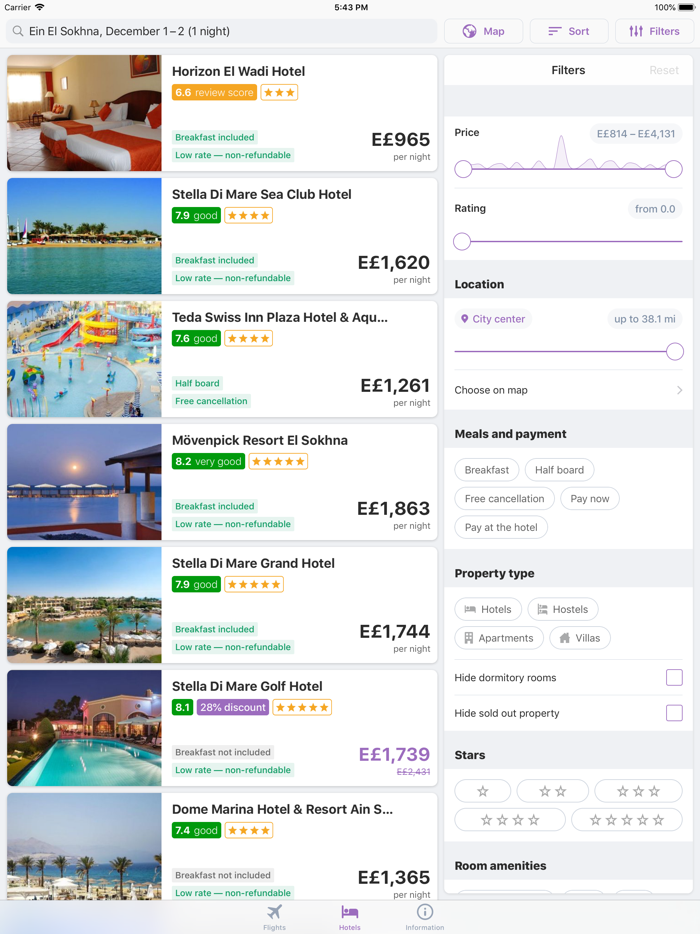Open the Information tab
Image resolution: width=700 pixels, height=934 pixels.
click(x=424, y=916)
